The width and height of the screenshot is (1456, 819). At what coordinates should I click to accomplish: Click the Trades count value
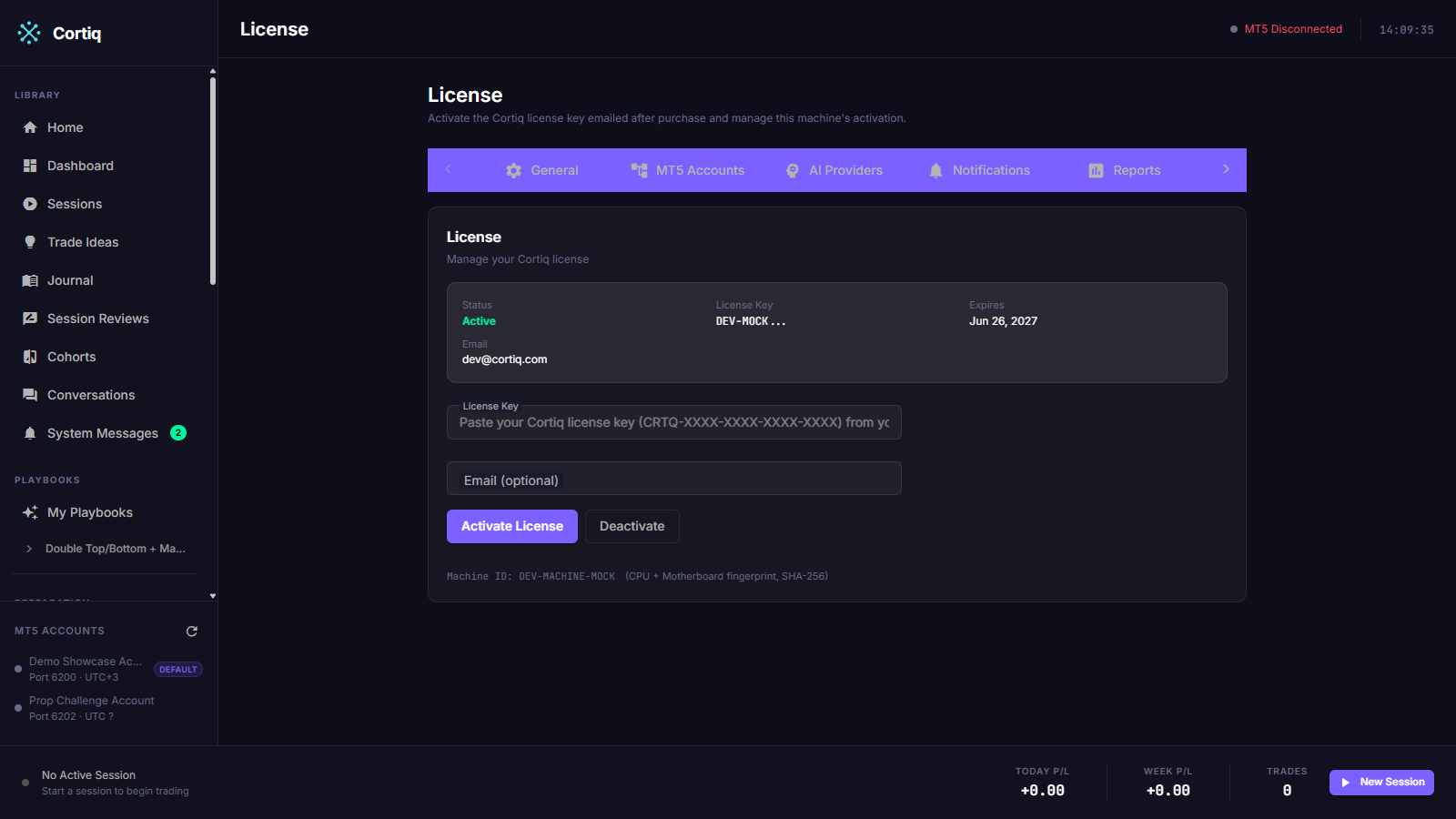coord(1287,791)
